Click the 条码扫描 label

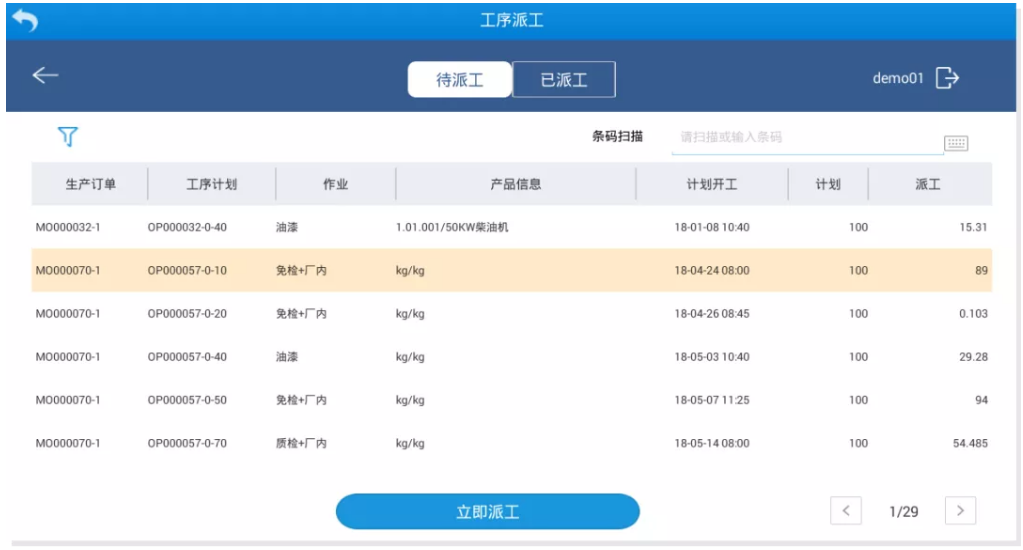click(617, 136)
